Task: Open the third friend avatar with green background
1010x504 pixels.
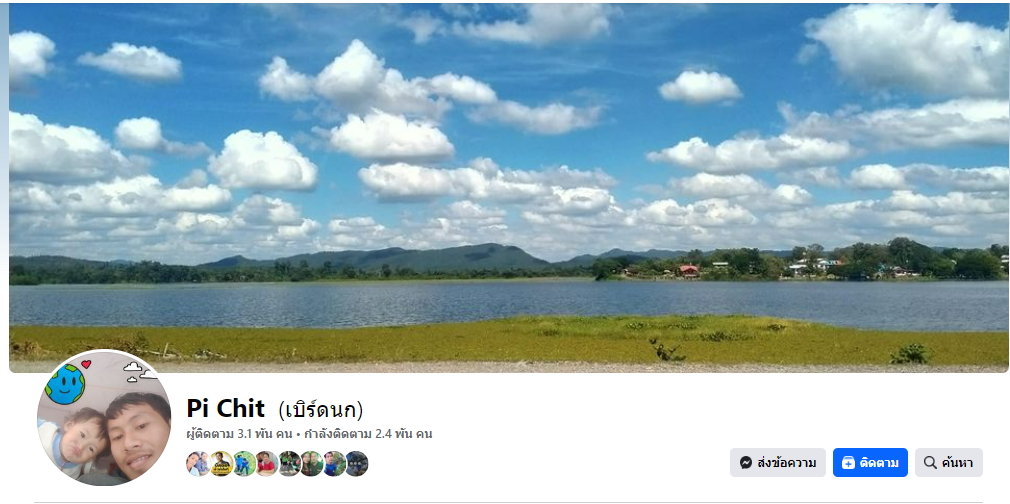Action: click(x=244, y=463)
